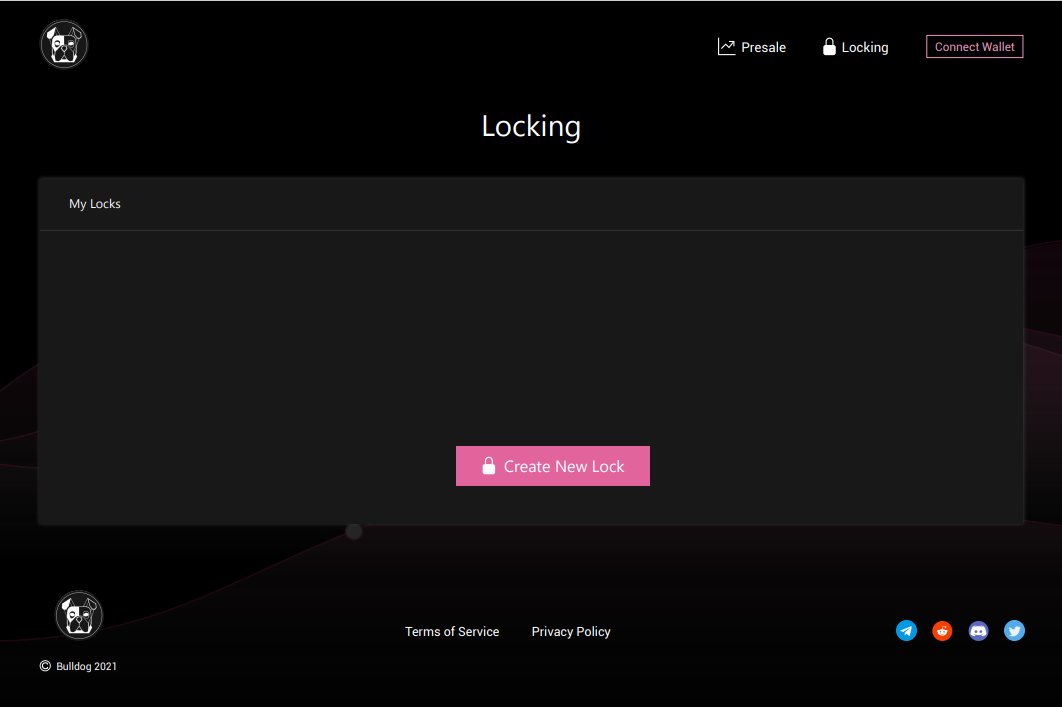Open the Twitter social link
The width and height of the screenshot is (1062, 707).
pyautogui.click(x=1014, y=630)
